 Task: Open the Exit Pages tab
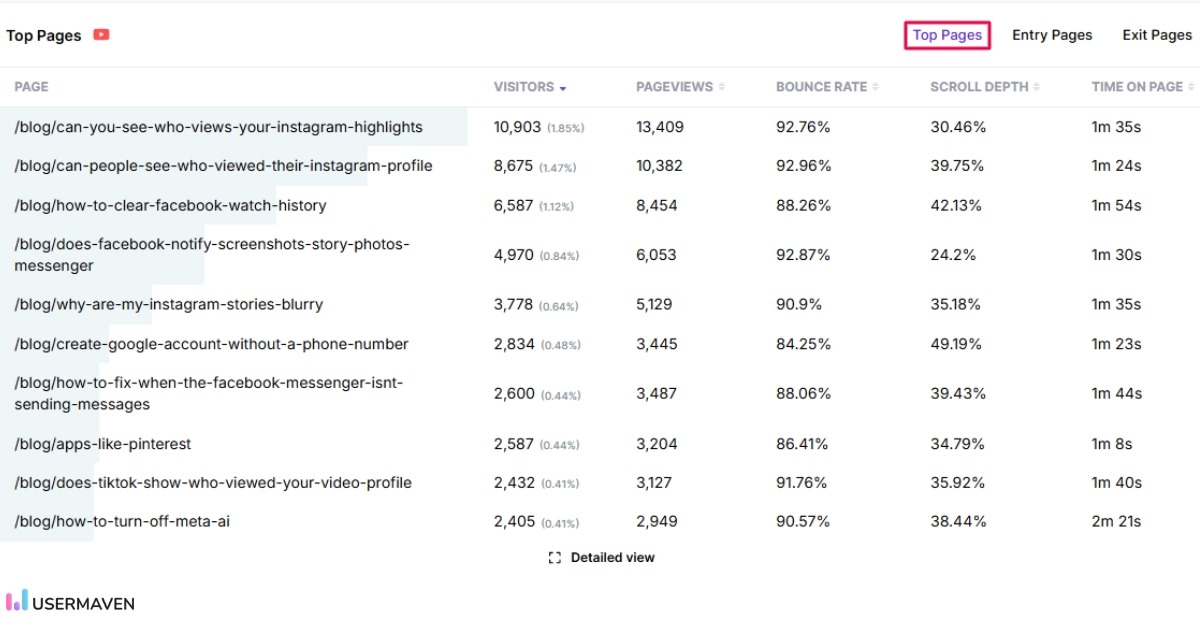pos(1156,34)
